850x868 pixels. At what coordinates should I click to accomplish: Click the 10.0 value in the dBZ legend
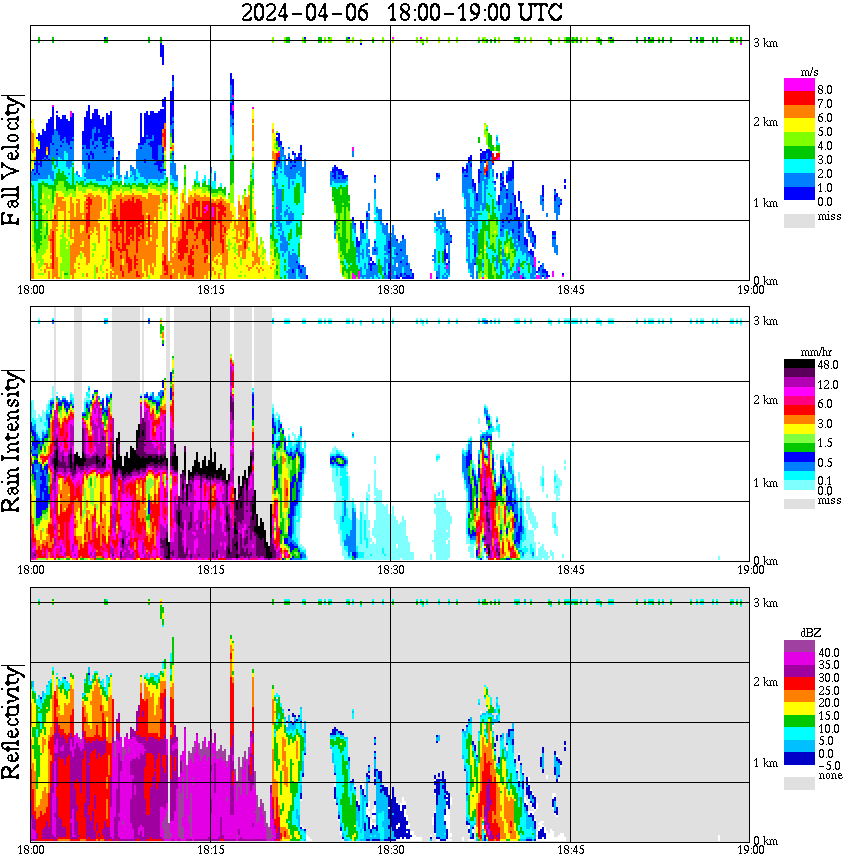click(828, 728)
